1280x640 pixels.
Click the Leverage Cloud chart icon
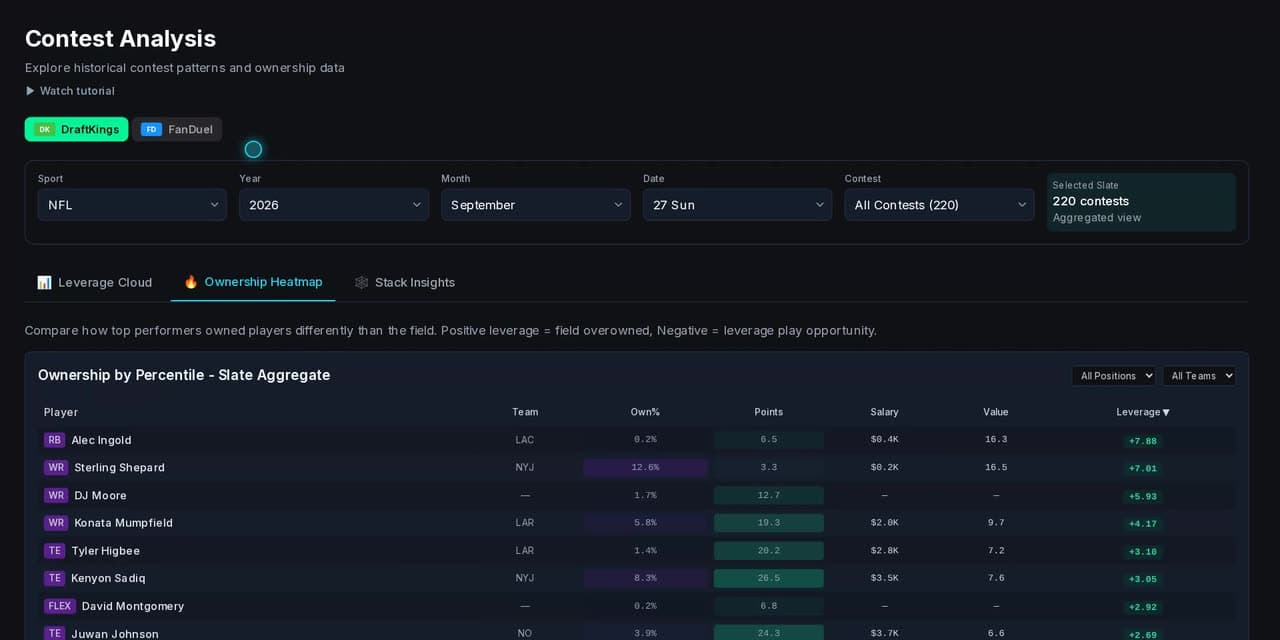(x=44, y=282)
